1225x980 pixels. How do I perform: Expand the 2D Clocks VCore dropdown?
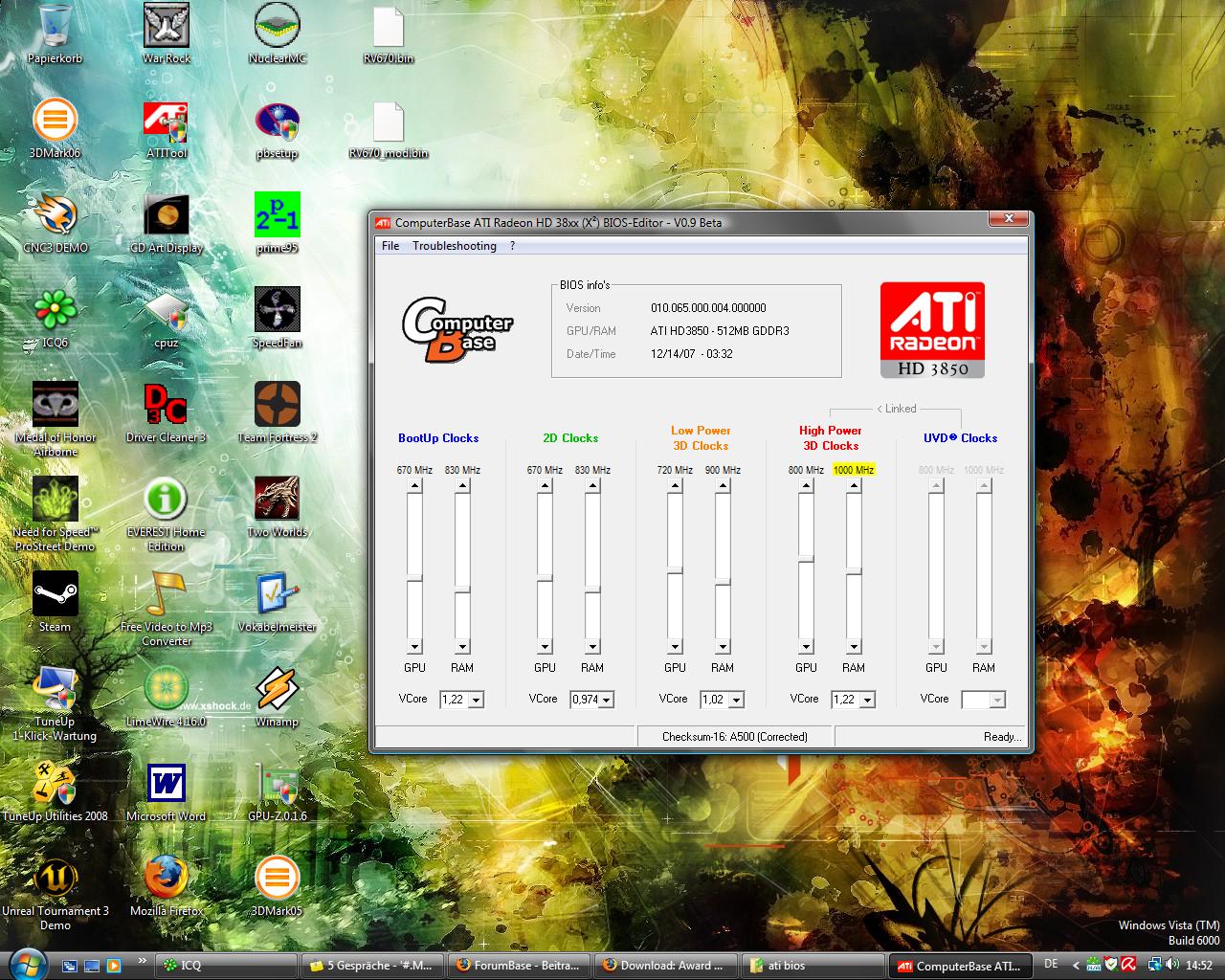point(606,700)
